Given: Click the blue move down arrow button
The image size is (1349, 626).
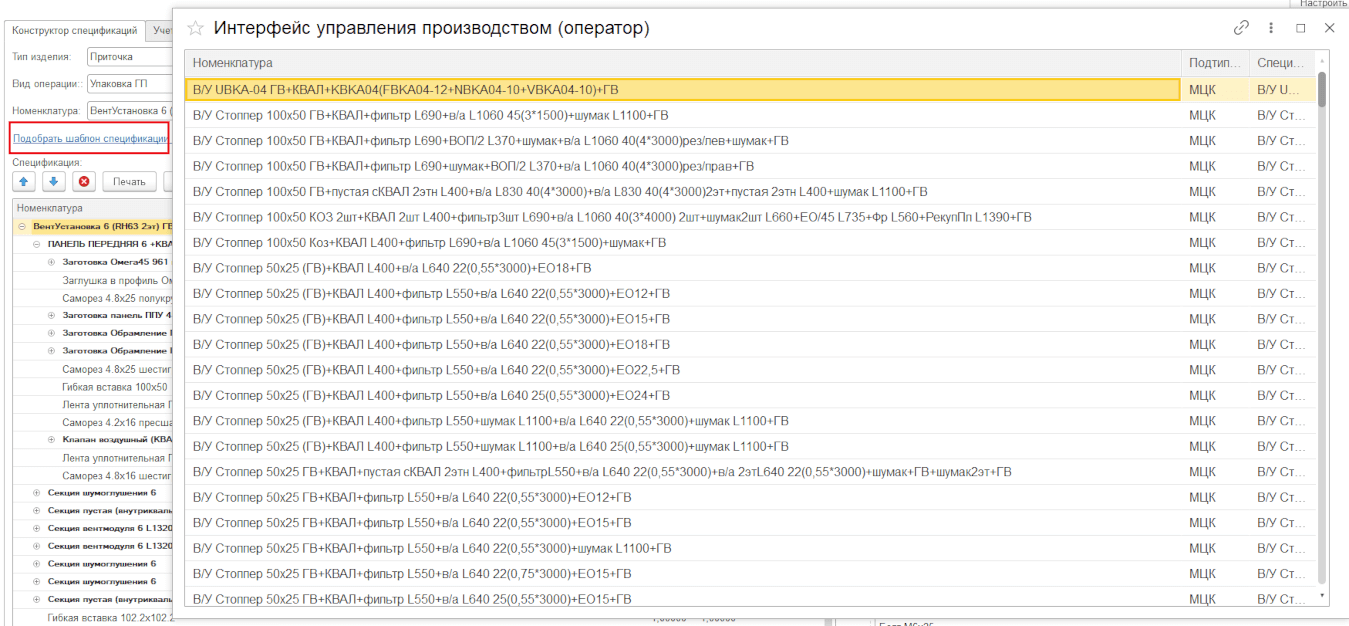Looking at the screenshot, I should coord(54,181).
